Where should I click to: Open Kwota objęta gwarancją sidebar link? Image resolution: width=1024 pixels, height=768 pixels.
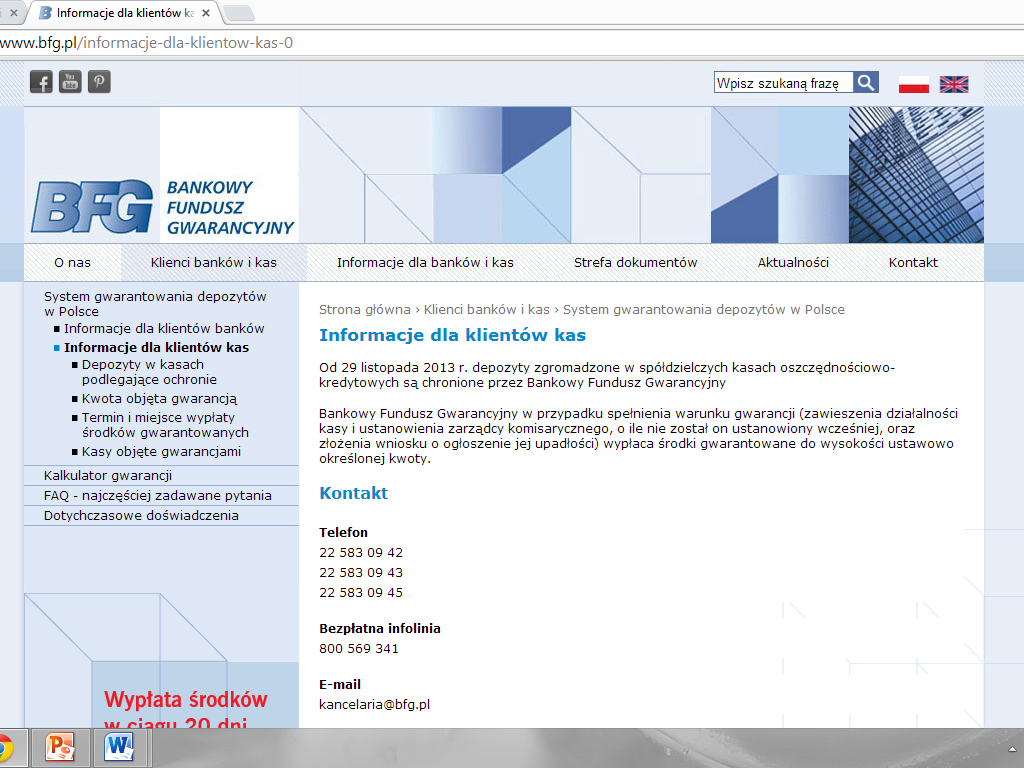click(x=159, y=398)
